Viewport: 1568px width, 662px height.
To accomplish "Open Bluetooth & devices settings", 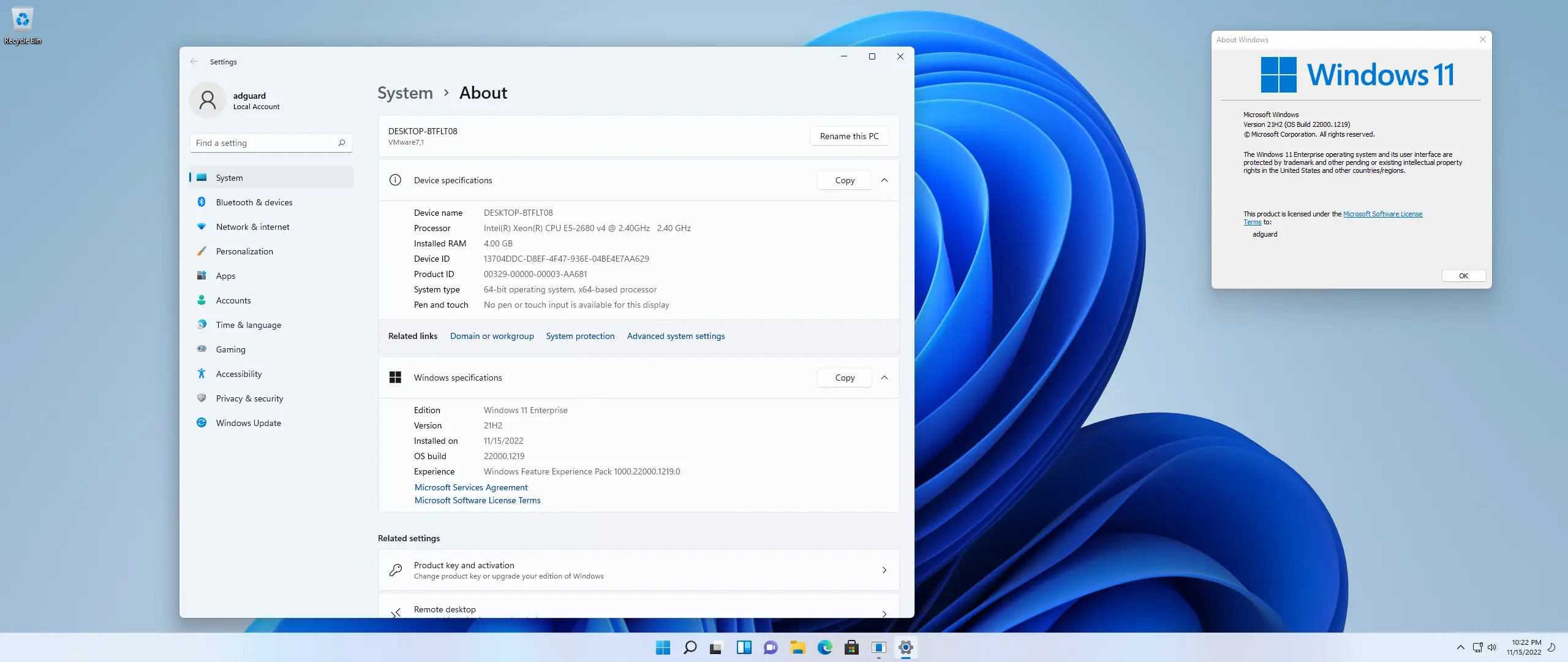I will [255, 202].
